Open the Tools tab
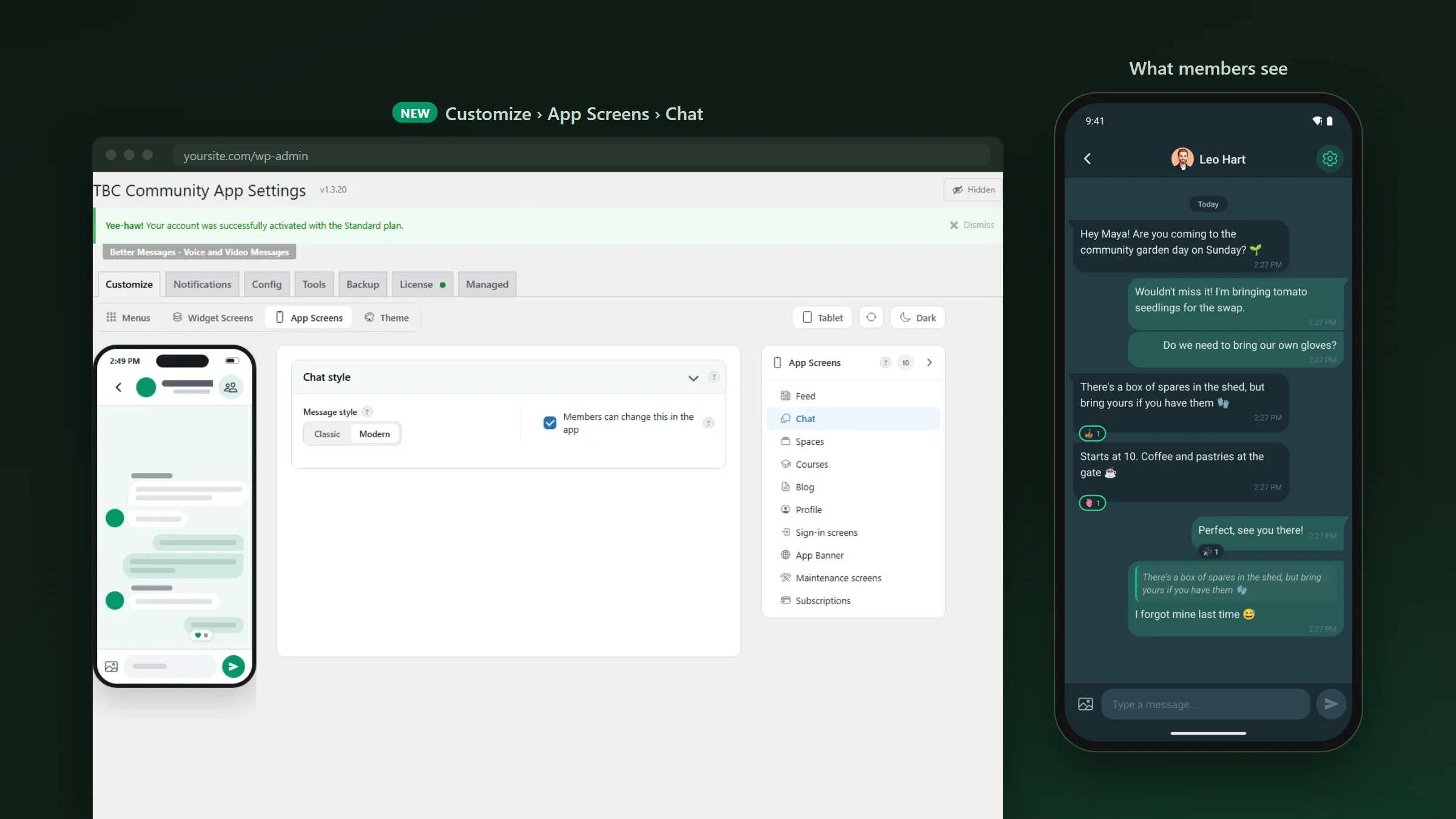Screen dimensions: 1456x819 point(314,285)
